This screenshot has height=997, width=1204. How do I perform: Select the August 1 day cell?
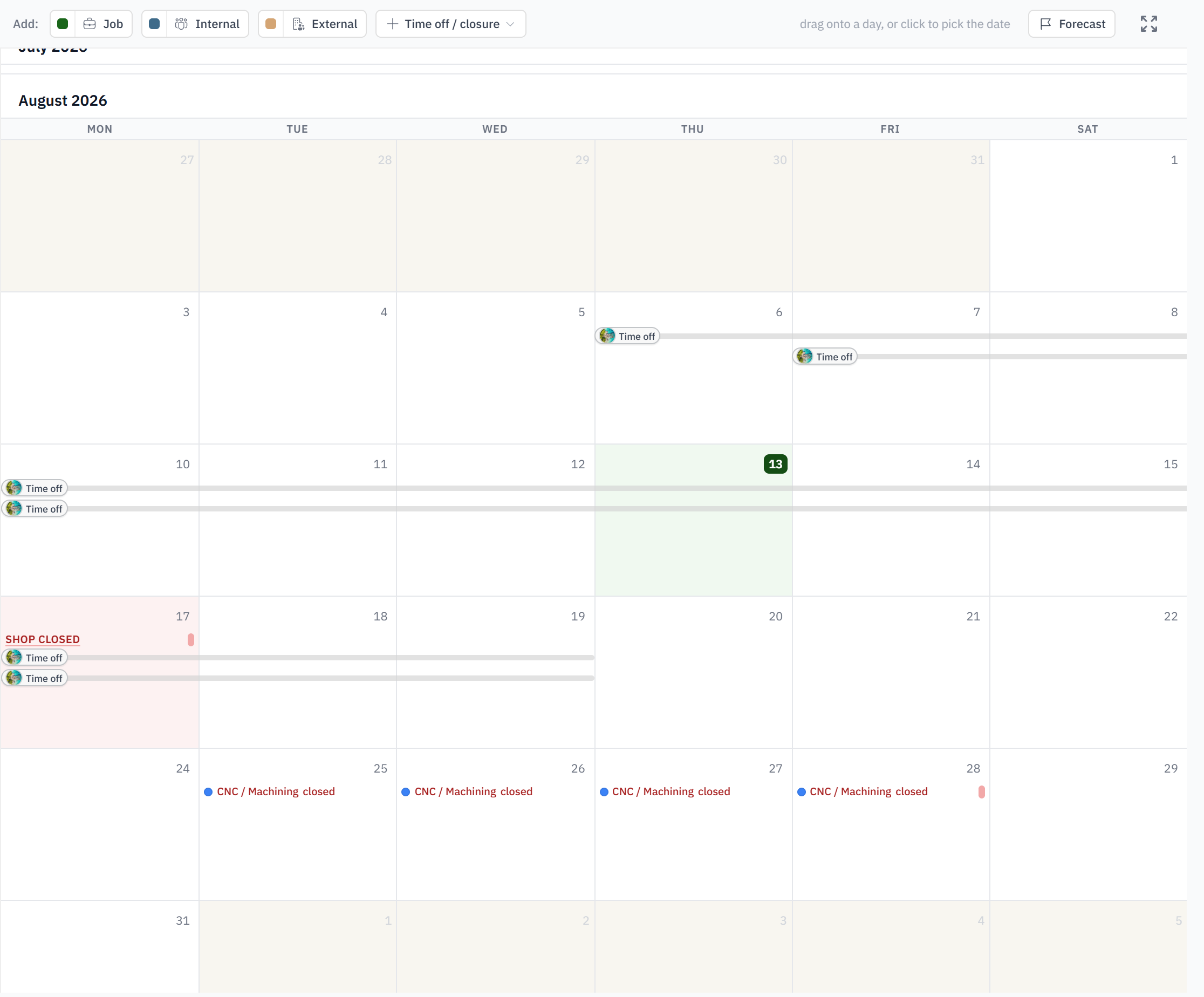click(x=1088, y=216)
